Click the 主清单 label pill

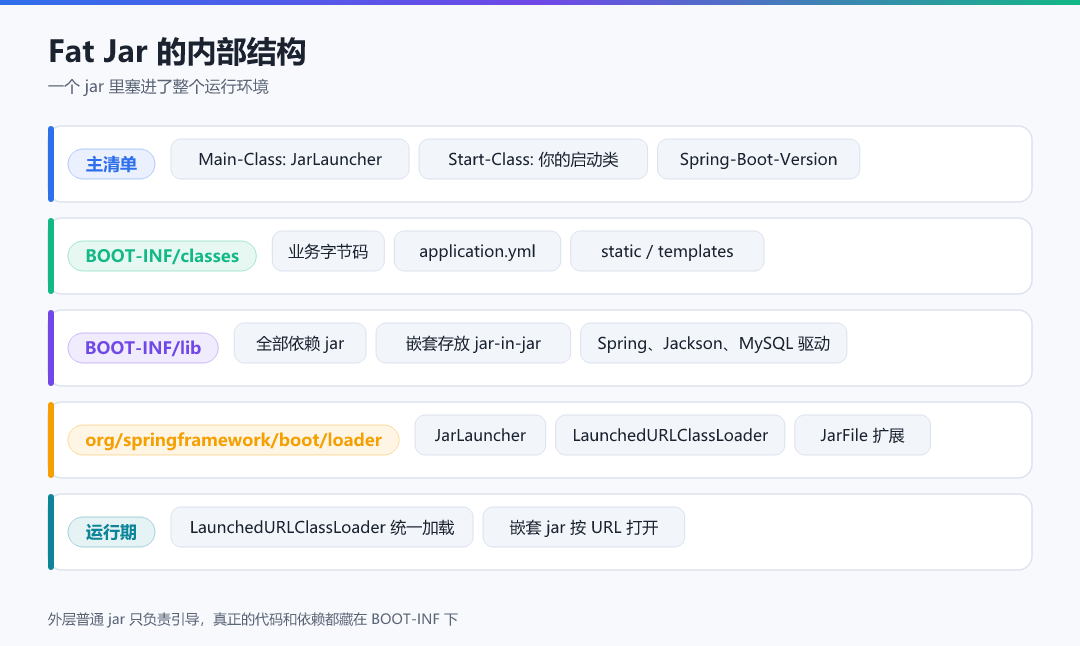click(111, 164)
